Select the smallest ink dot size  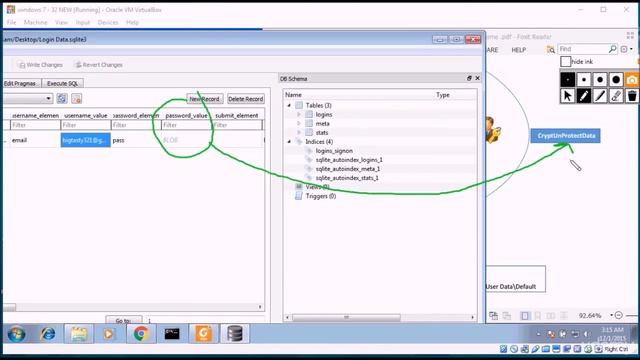pos(567,80)
